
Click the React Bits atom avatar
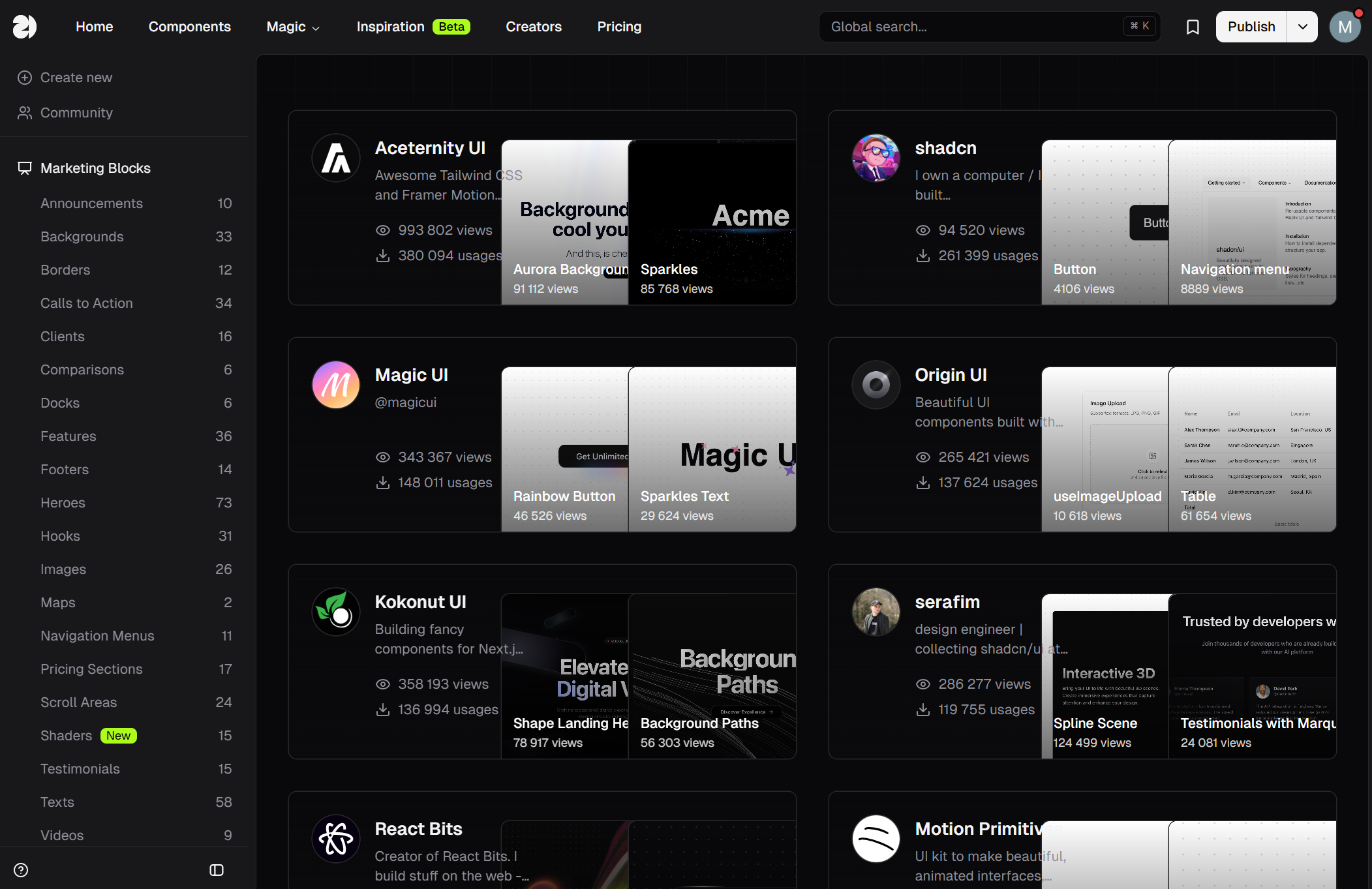336,839
